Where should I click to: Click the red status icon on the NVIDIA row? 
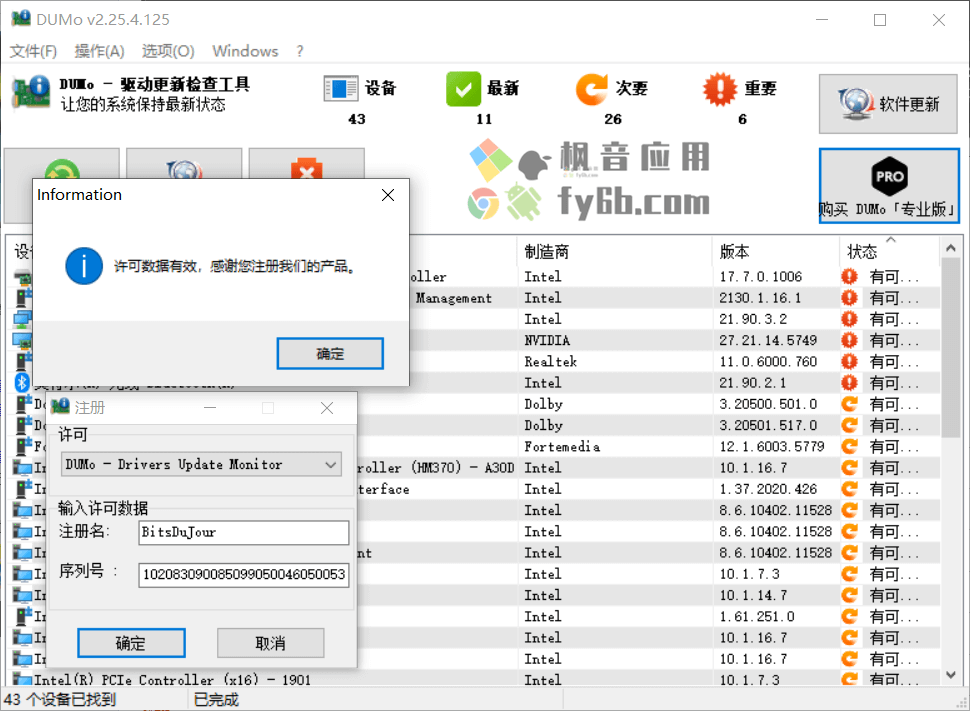click(849, 340)
